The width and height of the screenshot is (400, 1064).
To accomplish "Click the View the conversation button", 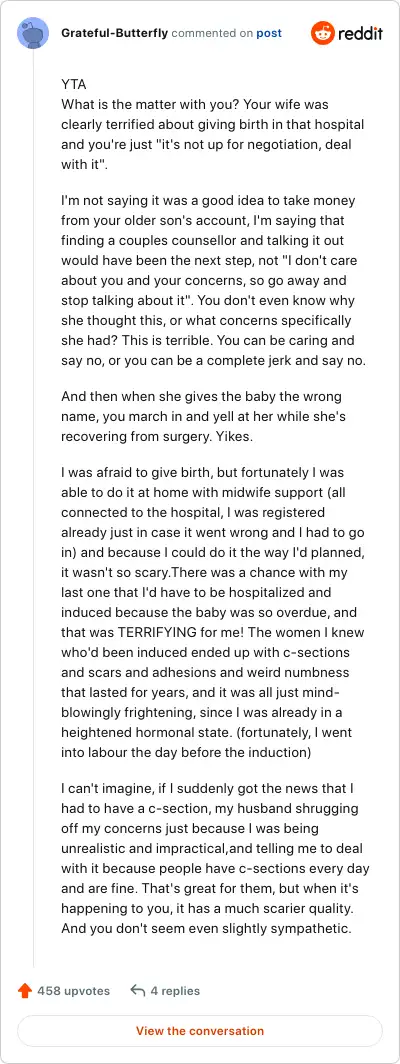I will pos(200,1031).
